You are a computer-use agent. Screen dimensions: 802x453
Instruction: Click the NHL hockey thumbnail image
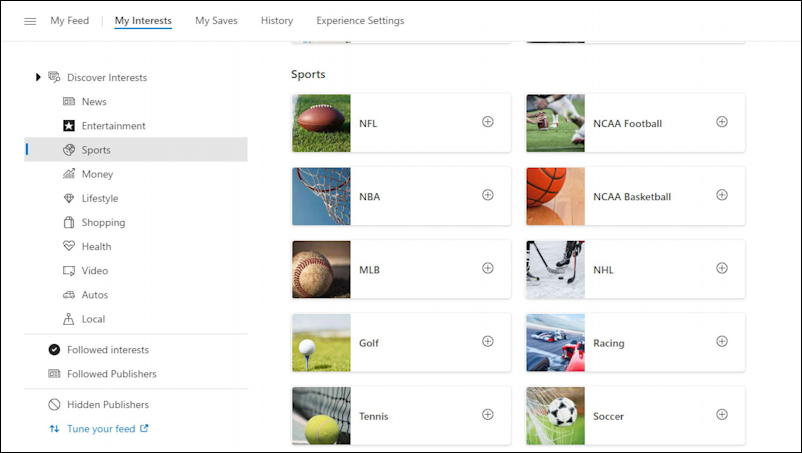555,269
